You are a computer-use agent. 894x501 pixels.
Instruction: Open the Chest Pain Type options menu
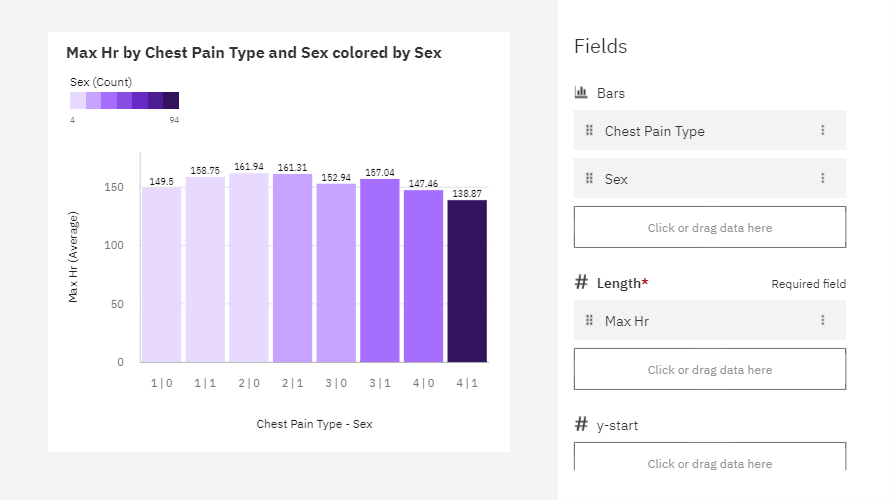822,131
